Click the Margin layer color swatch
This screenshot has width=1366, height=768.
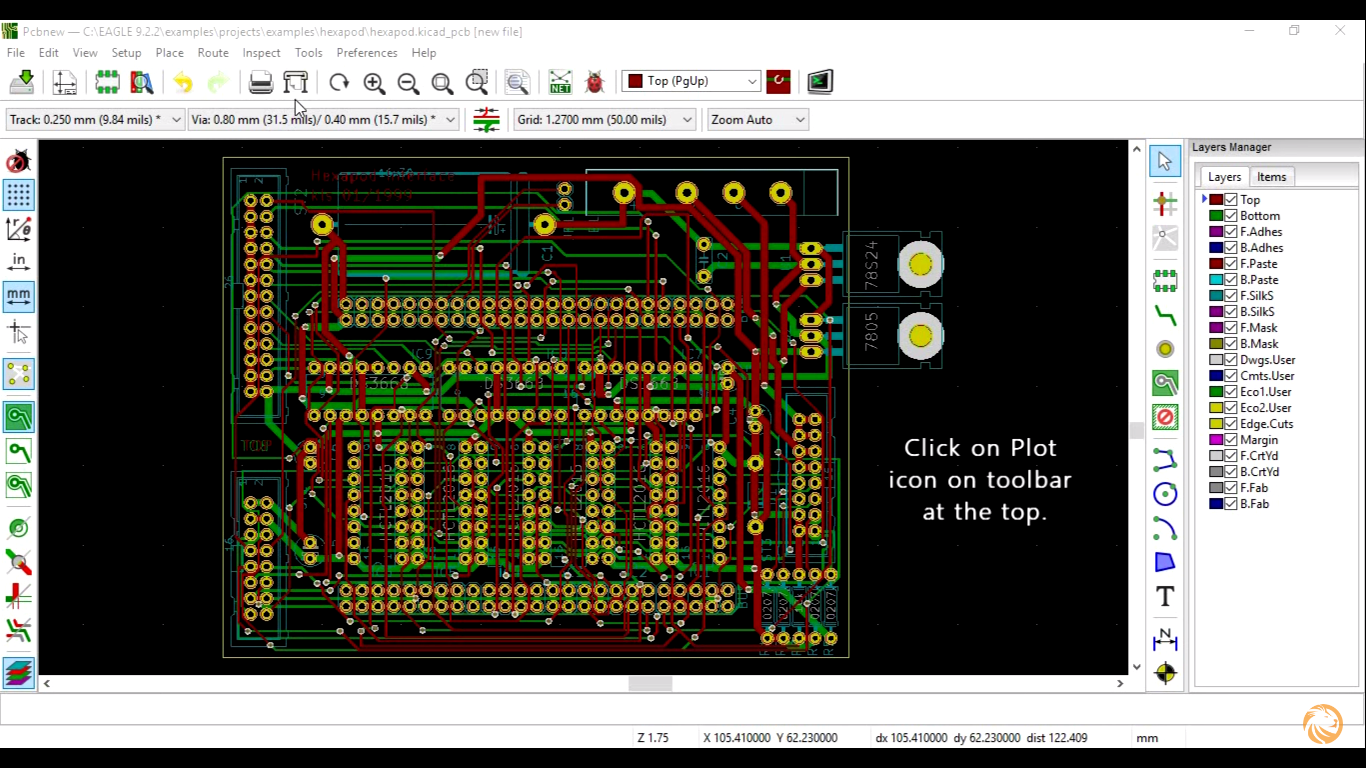click(x=1216, y=440)
